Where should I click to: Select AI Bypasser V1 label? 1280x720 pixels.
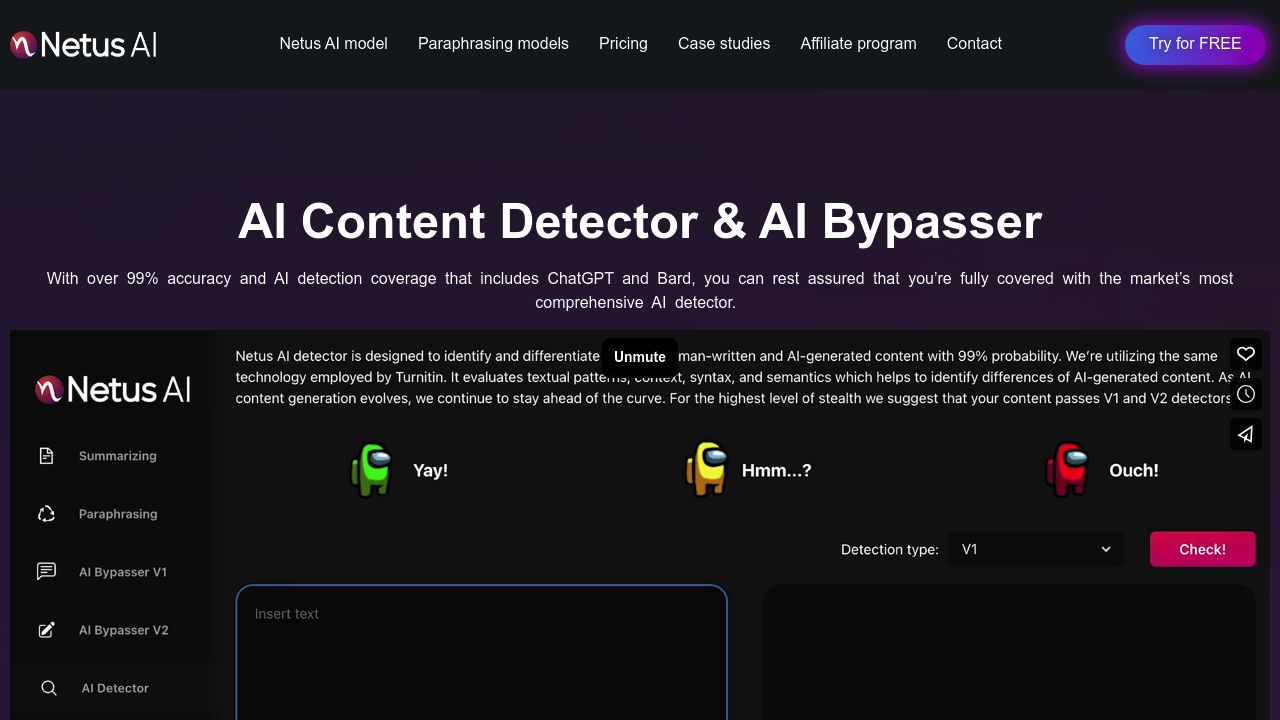123,572
